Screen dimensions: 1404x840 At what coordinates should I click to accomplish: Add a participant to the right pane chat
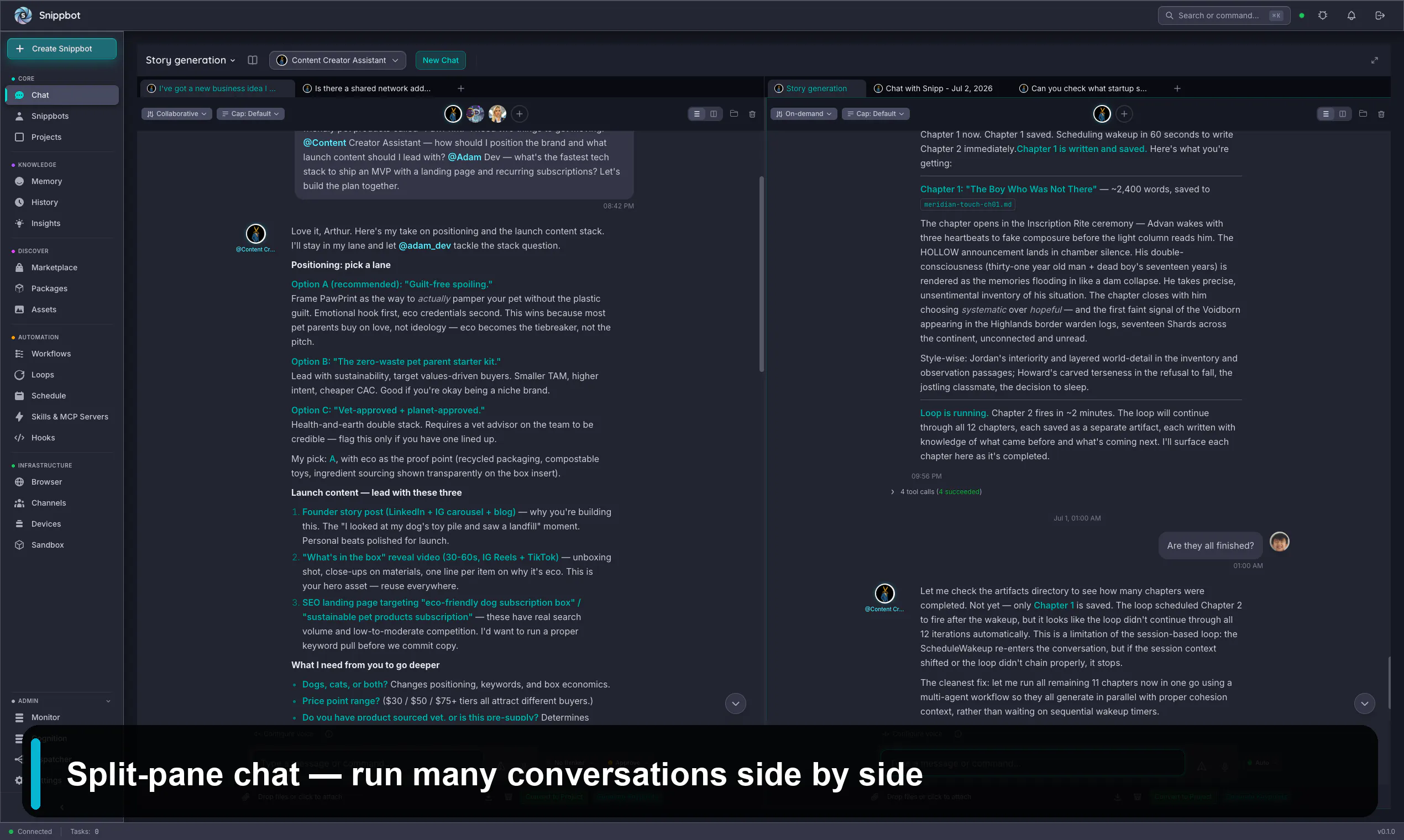pyautogui.click(x=1124, y=114)
